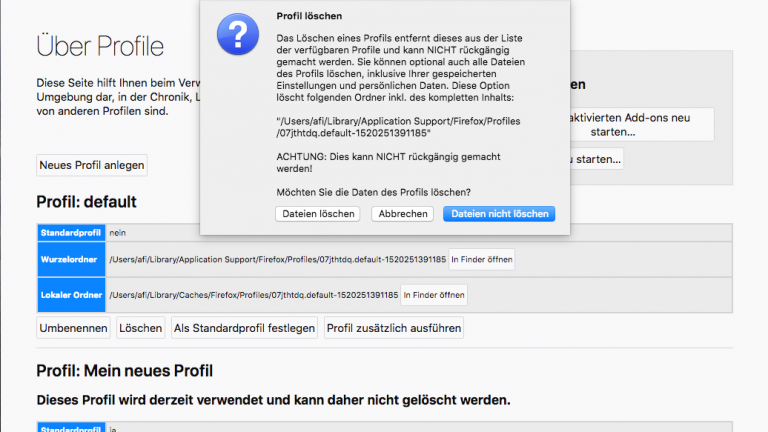Click the blue question mark dialog icon
The height and width of the screenshot is (432, 768).
(x=238, y=35)
